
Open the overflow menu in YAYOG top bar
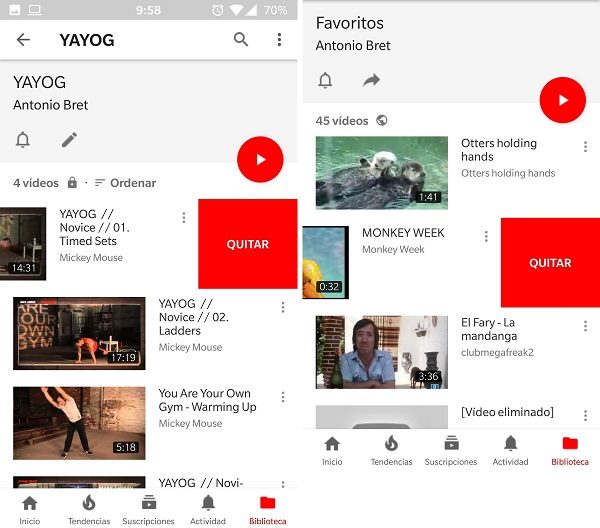(x=279, y=40)
